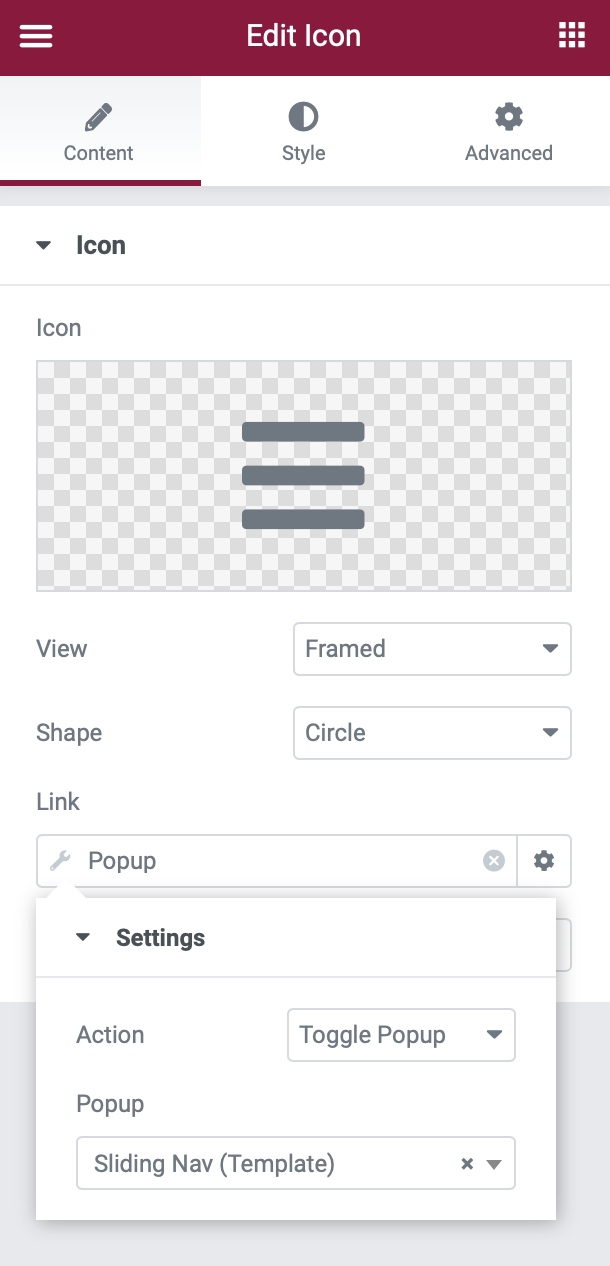Click the Link field showing Popup
610x1266 pixels.
click(x=280, y=861)
